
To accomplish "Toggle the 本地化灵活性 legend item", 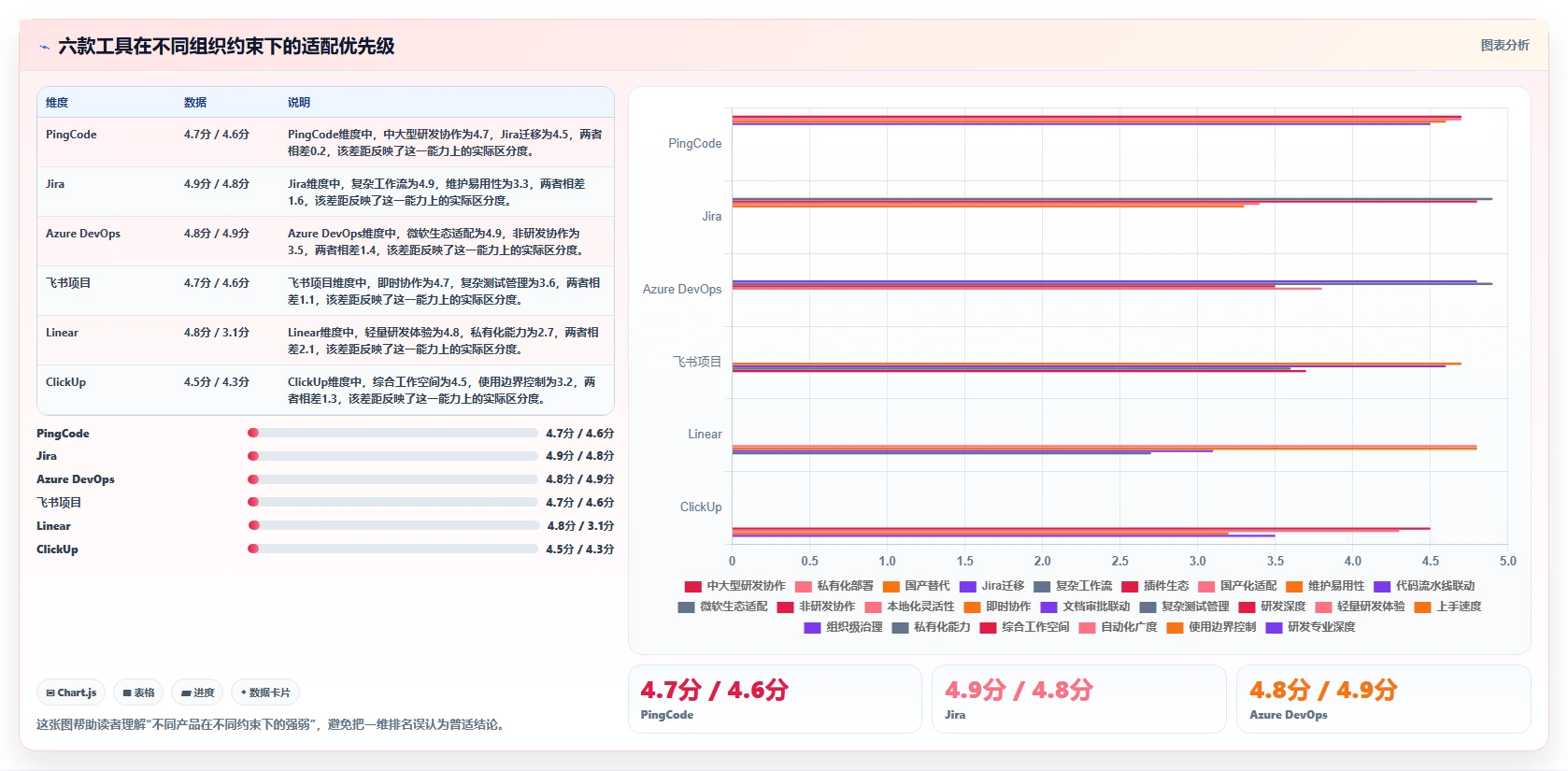I will [x=910, y=607].
